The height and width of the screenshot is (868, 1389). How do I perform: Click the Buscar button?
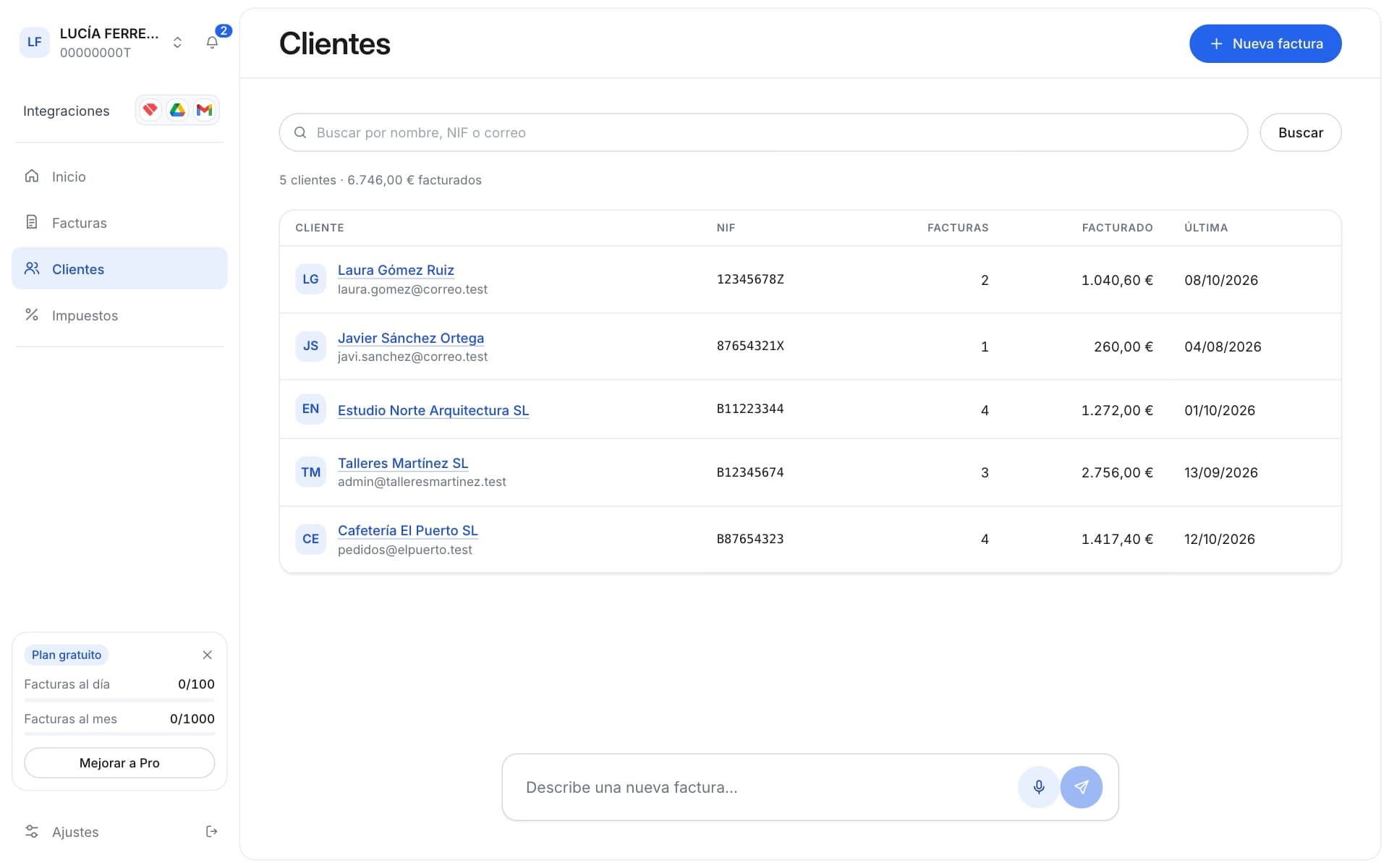tap(1300, 132)
